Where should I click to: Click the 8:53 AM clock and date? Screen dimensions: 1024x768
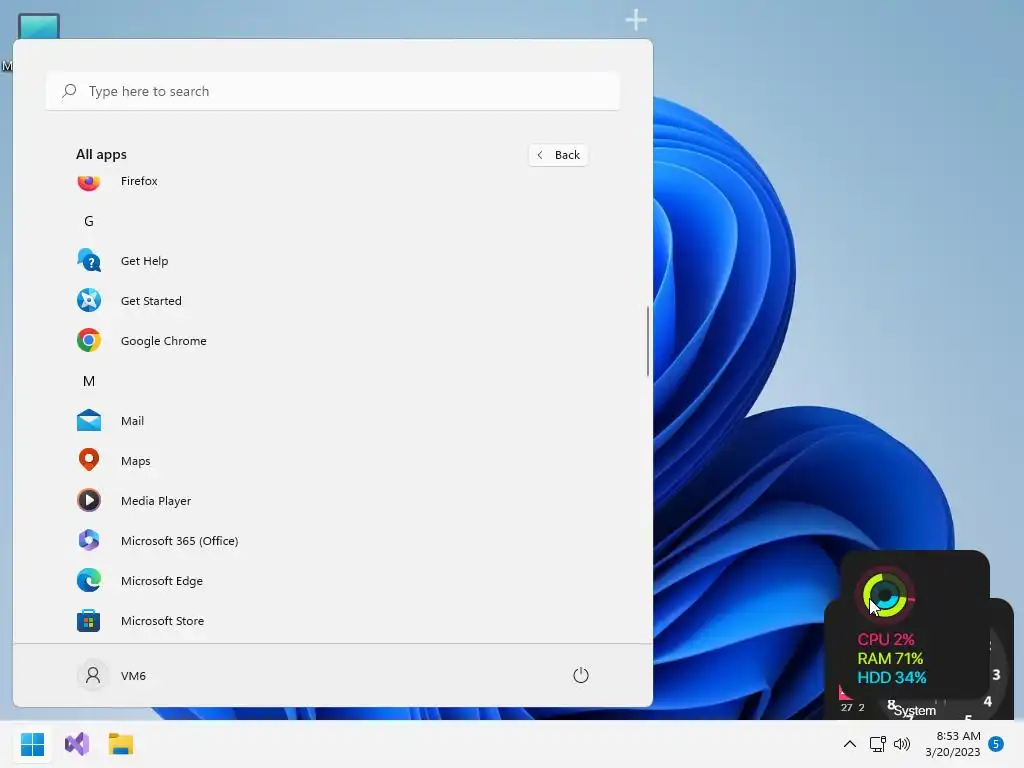953,744
